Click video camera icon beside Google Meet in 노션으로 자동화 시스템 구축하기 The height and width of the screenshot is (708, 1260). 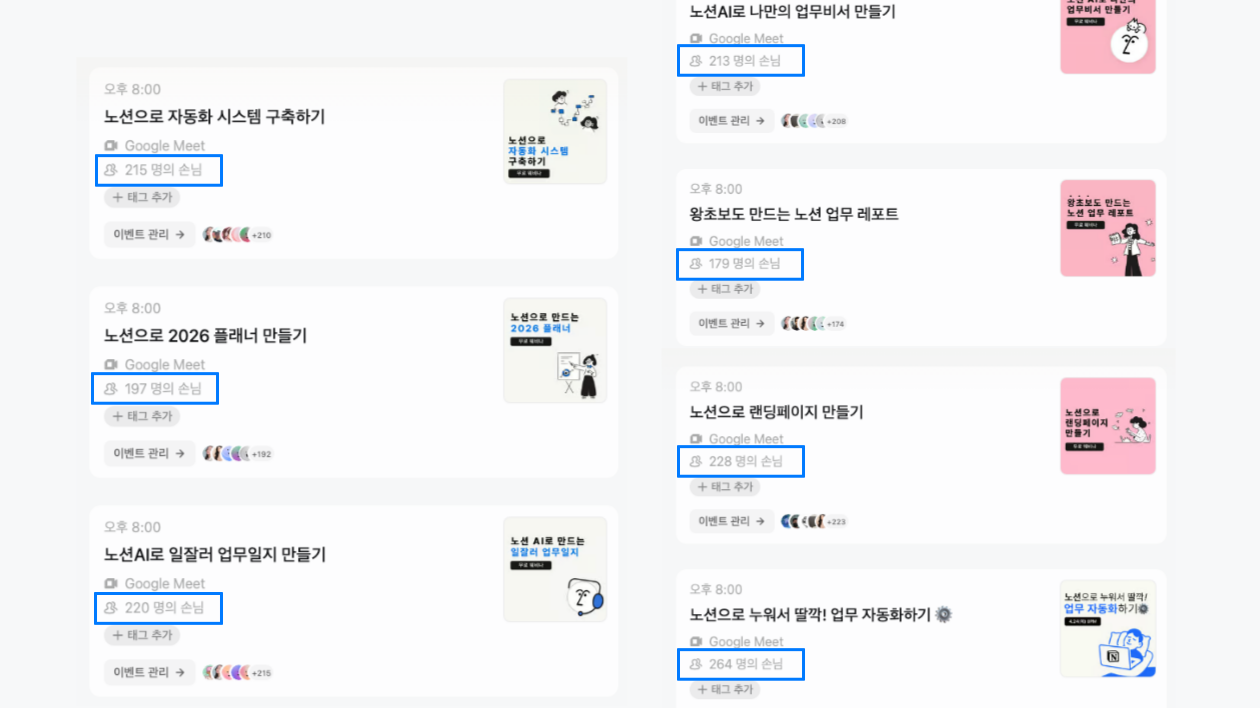point(111,146)
